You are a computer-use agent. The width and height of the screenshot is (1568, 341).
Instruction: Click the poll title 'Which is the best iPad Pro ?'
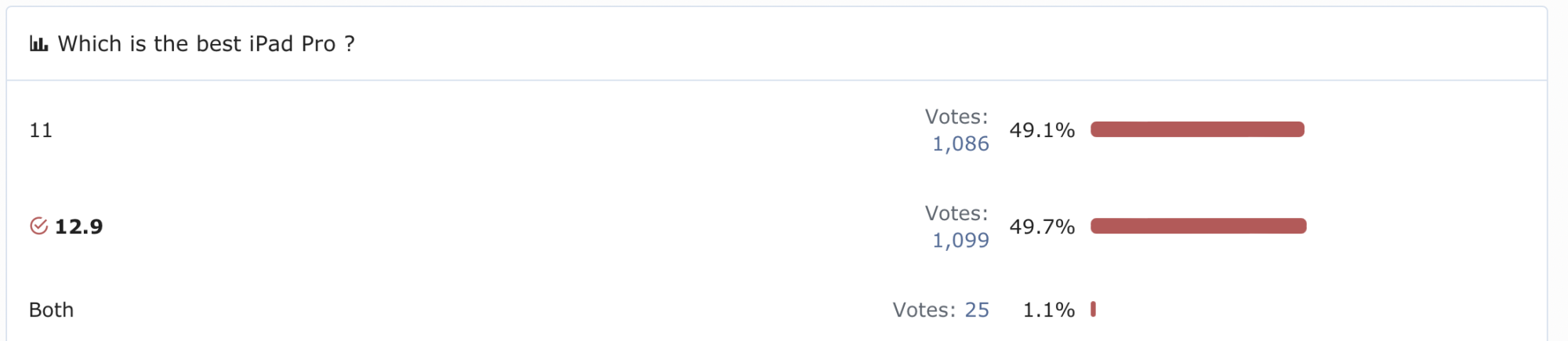pos(206,44)
